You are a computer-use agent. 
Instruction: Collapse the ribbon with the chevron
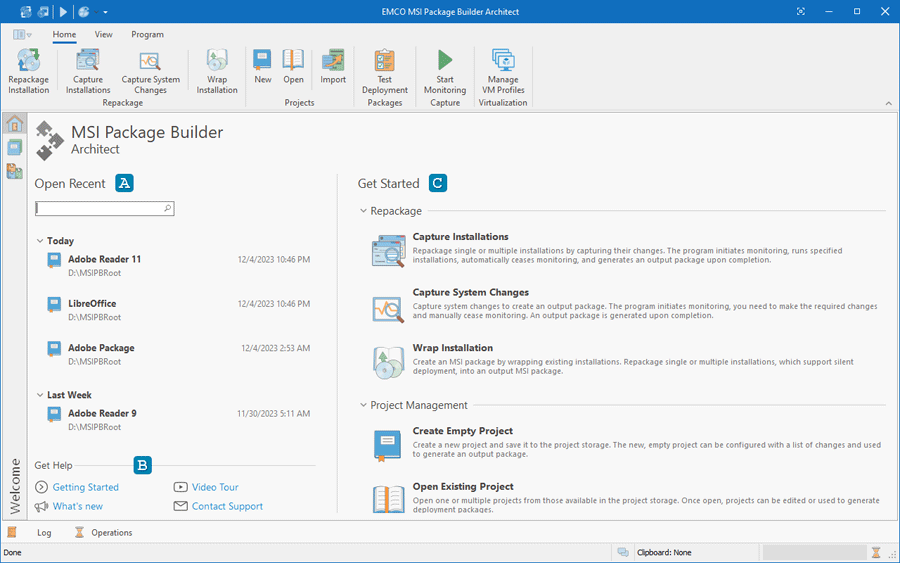tap(889, 103)
